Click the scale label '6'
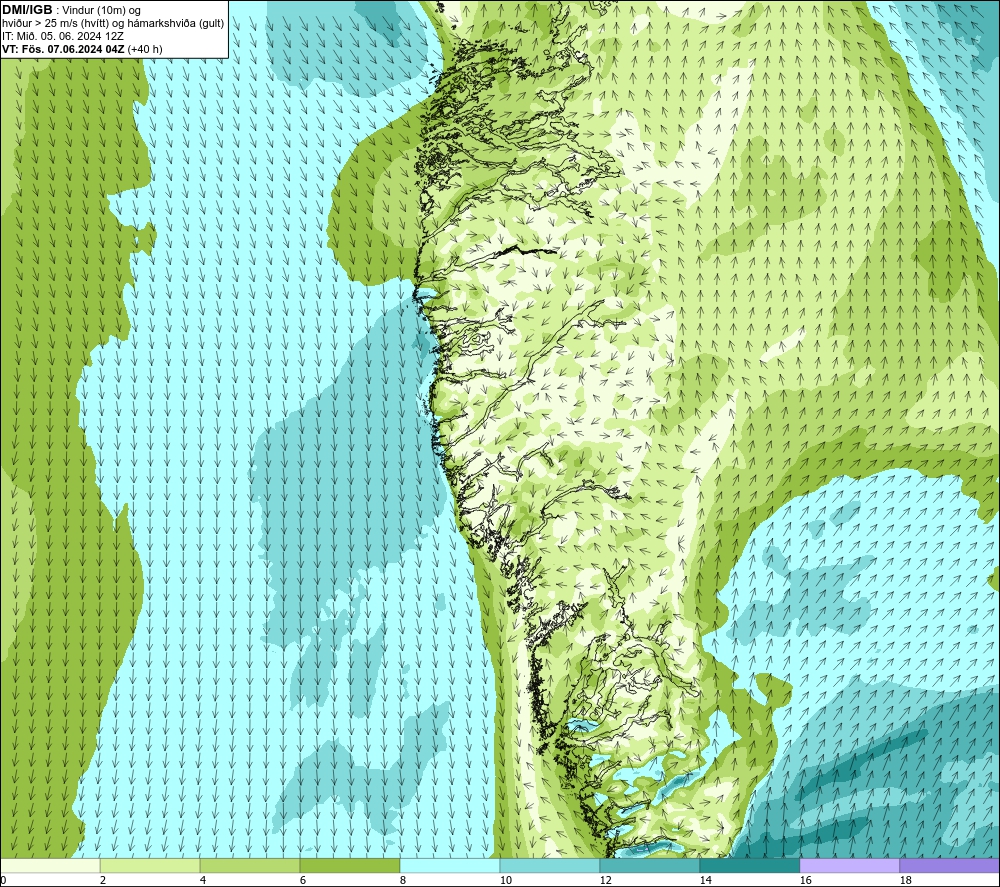1000x887 pixels. [302, 881]
